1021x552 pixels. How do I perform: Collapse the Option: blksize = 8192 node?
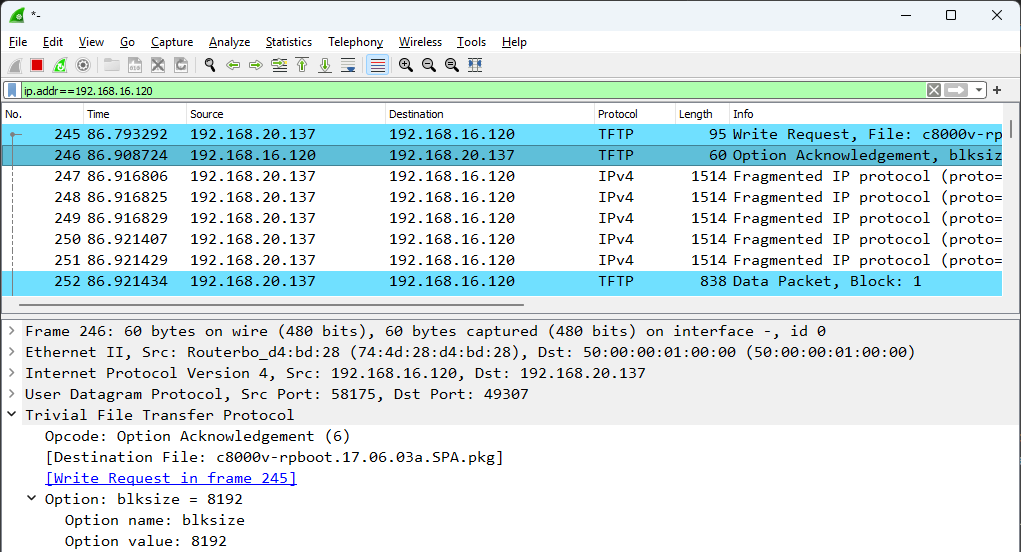(31, 499)
